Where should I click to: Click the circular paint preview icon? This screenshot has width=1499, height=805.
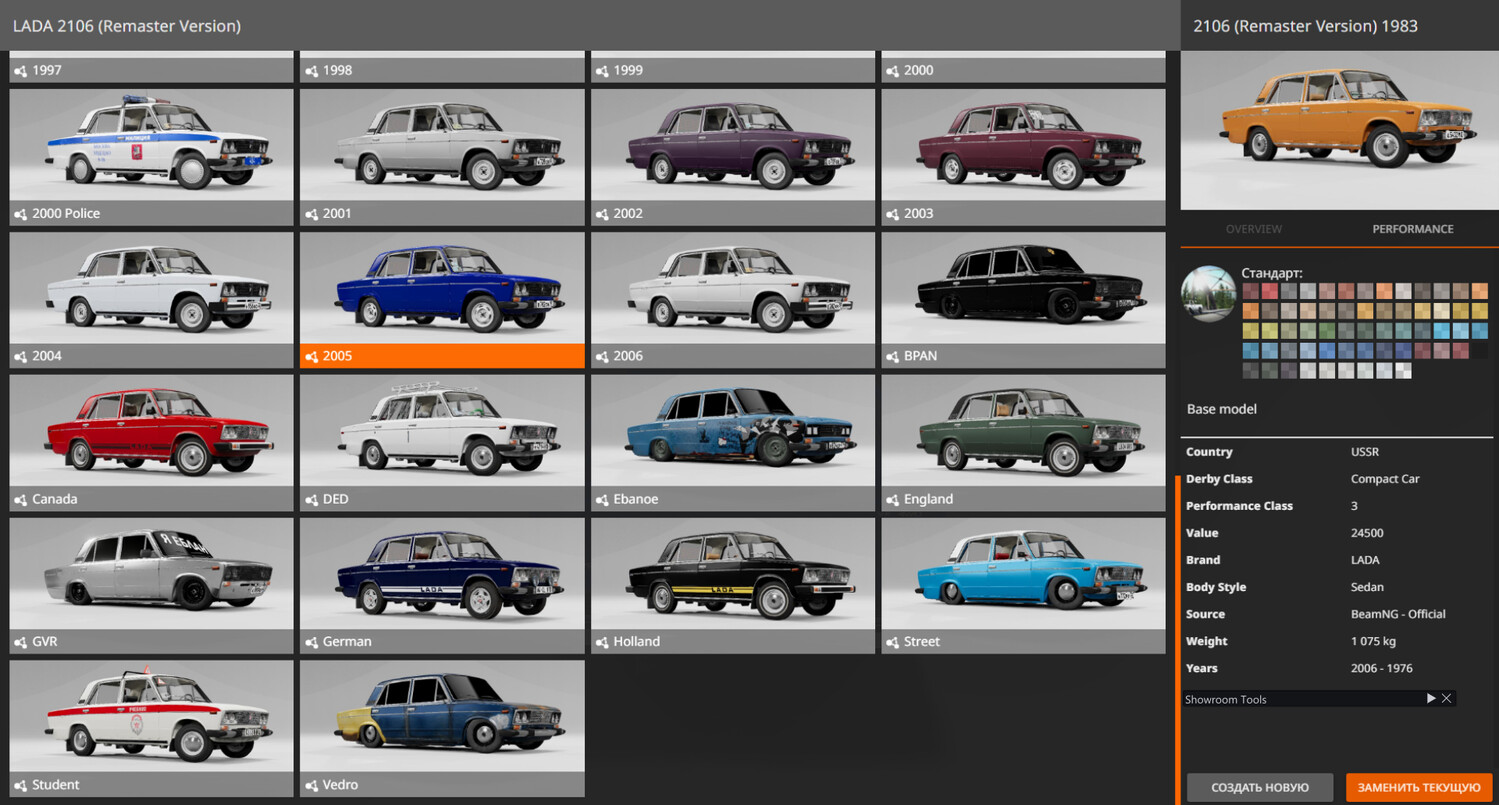[1208, 294]
